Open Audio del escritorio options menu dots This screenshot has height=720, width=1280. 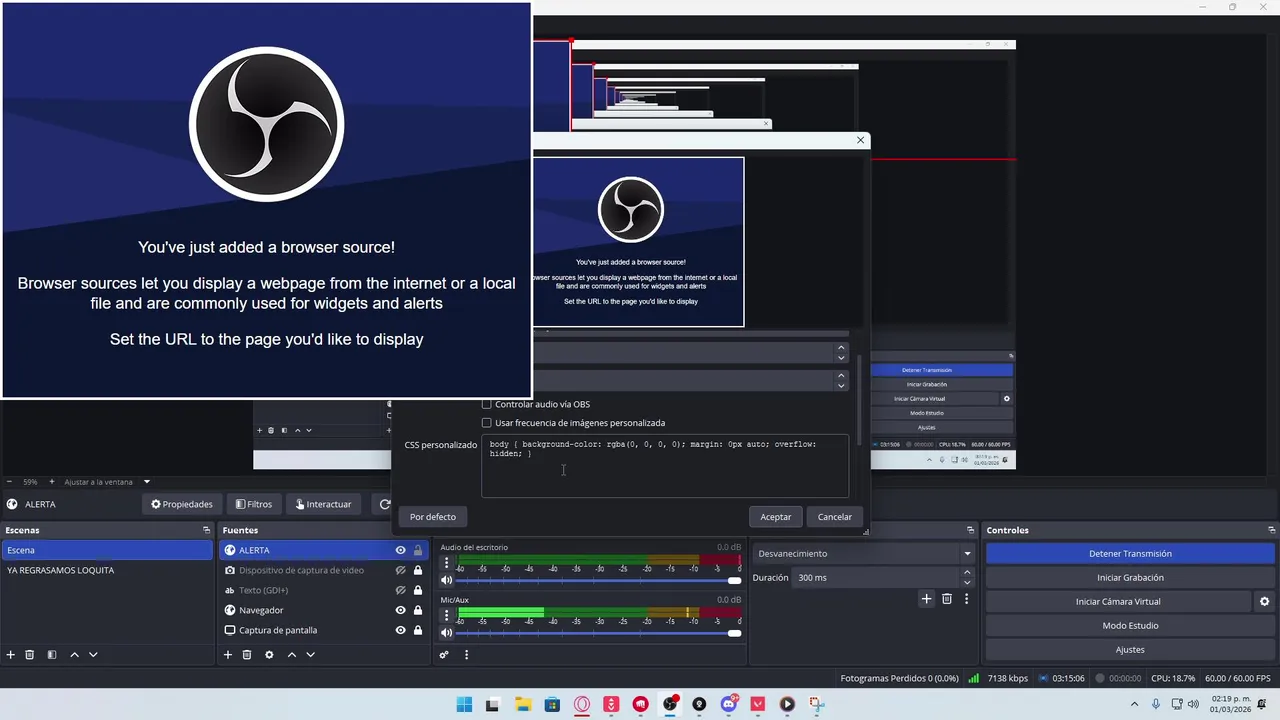pos(447,563)
